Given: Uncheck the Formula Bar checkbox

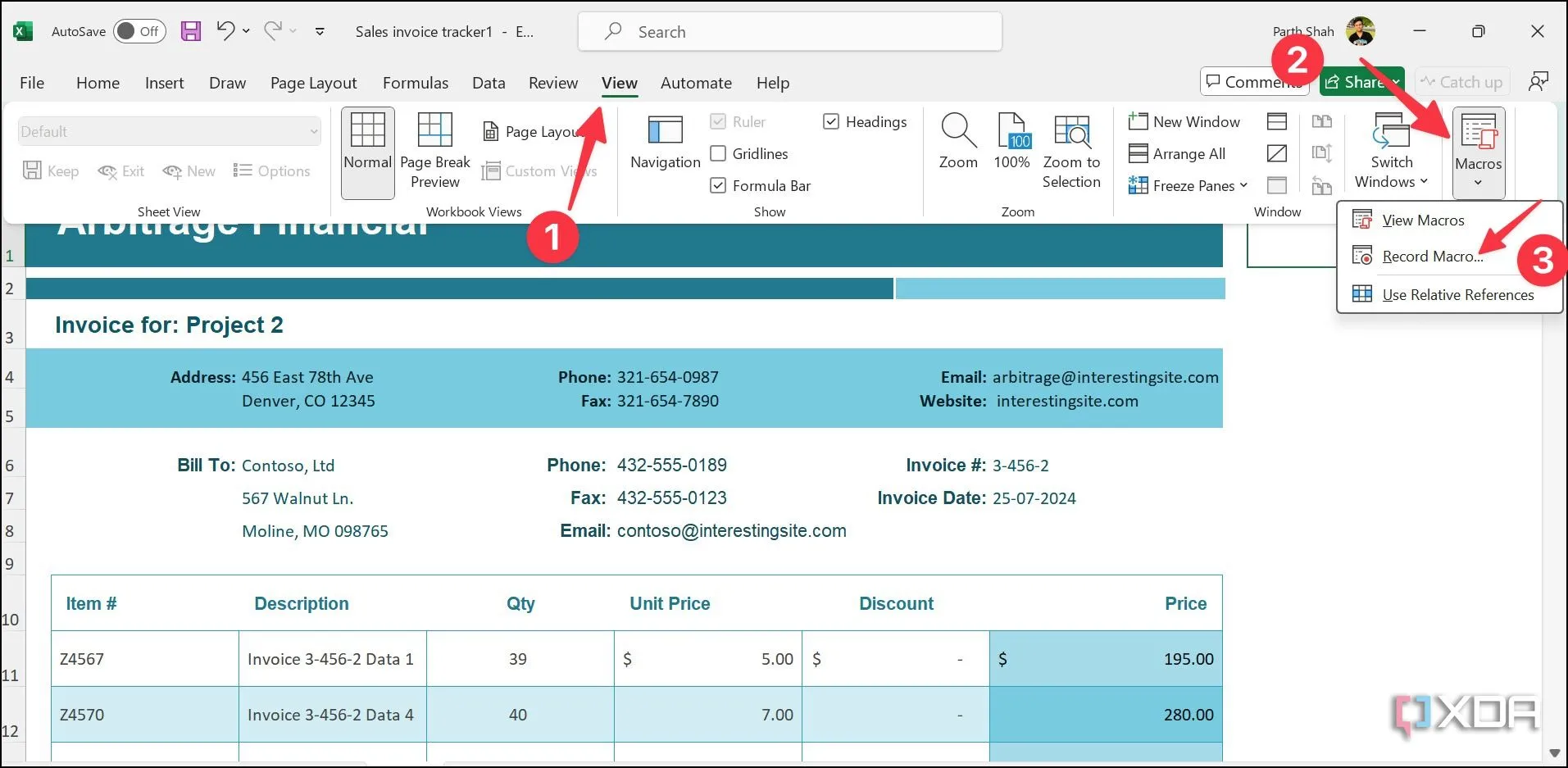Looking at the screenshot, I should [718, 186].
